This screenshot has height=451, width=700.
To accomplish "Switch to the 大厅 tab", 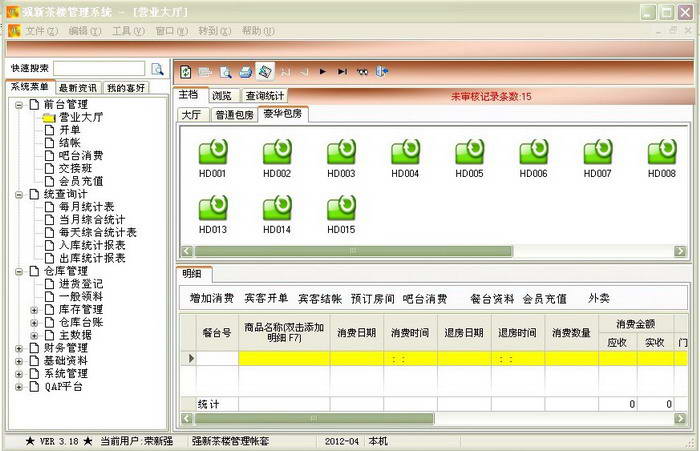I will tap(192, 115).
